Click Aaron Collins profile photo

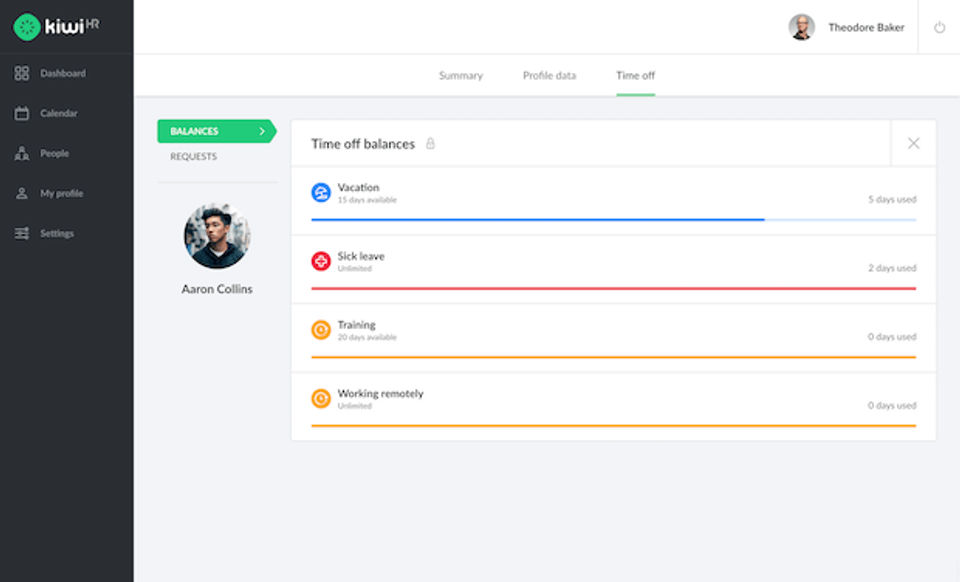point(217,236)
